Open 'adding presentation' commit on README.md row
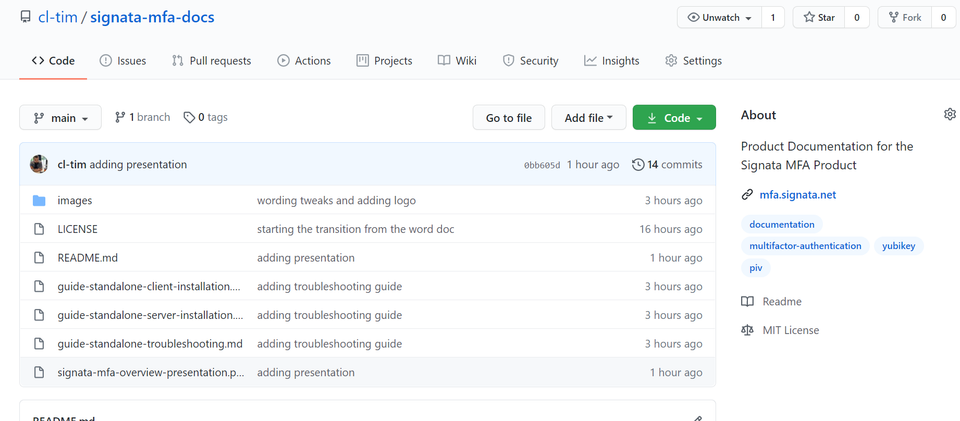This screenshot has width=960, height=421. click(x=306, y=258)
